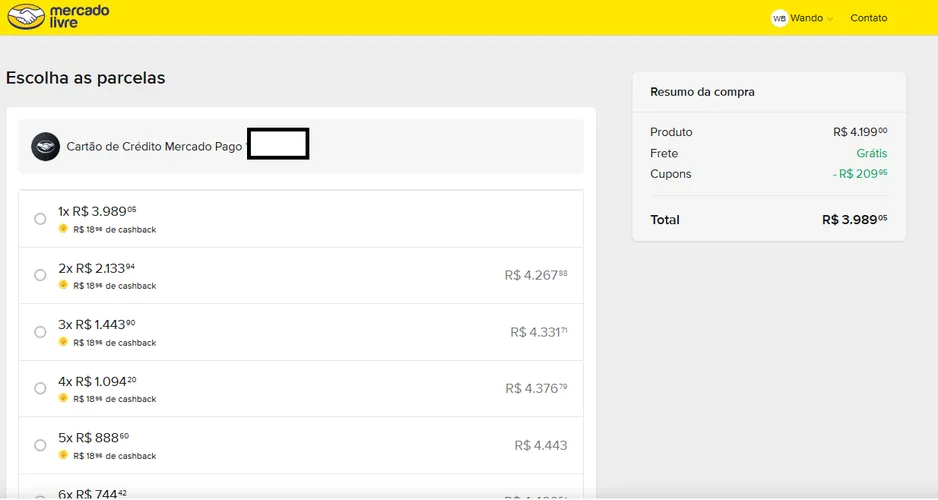Click the Produto price R$ 4.199
938x500 pixels.
[x=860, y=132]
